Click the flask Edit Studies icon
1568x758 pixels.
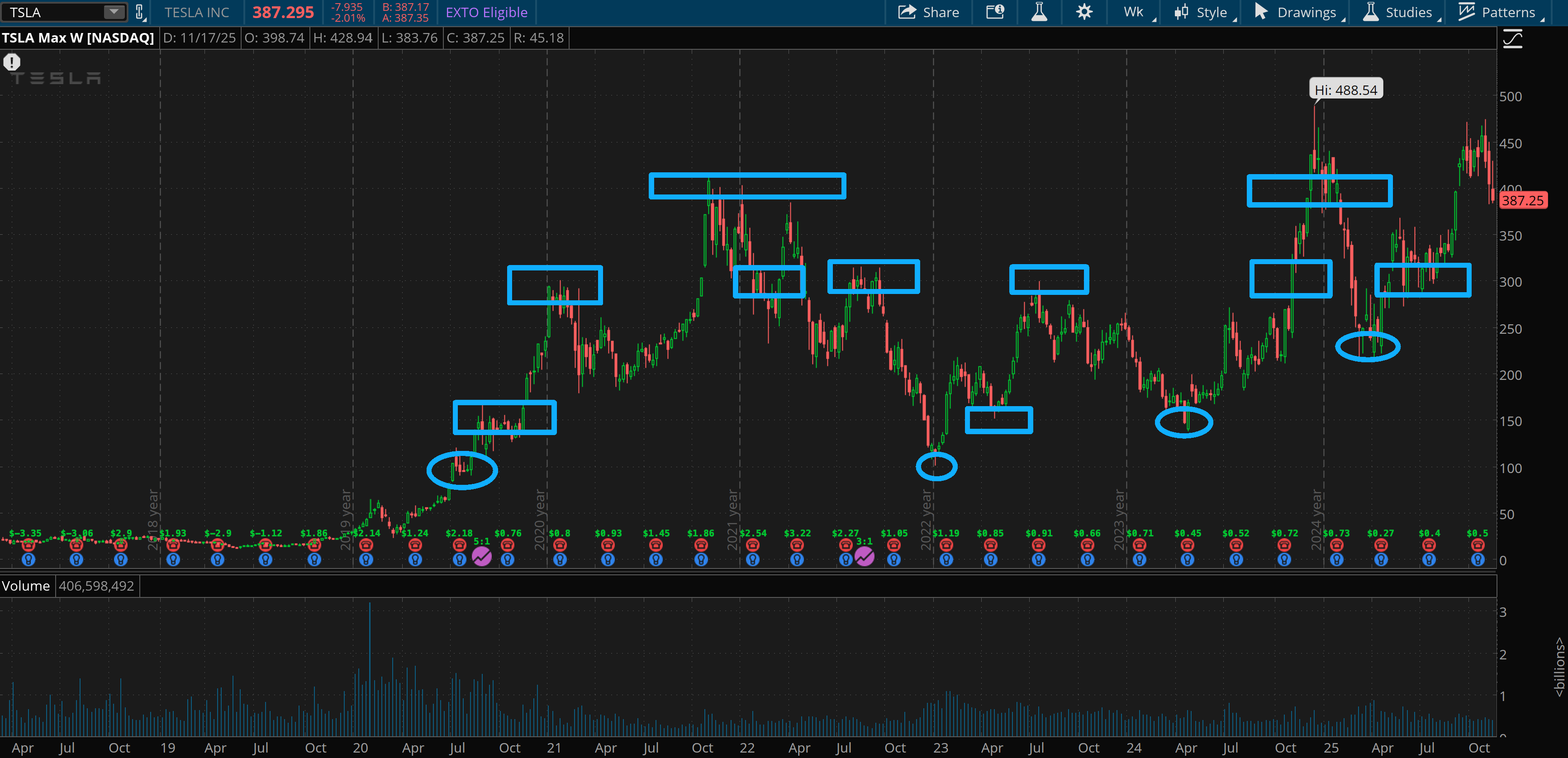tap(1039, 12)
